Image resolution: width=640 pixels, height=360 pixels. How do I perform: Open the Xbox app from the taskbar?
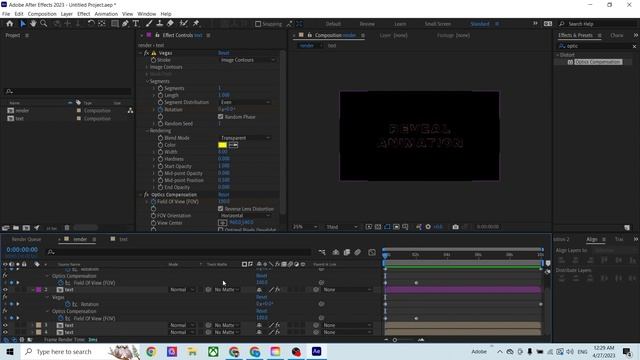tap(213, 351)
